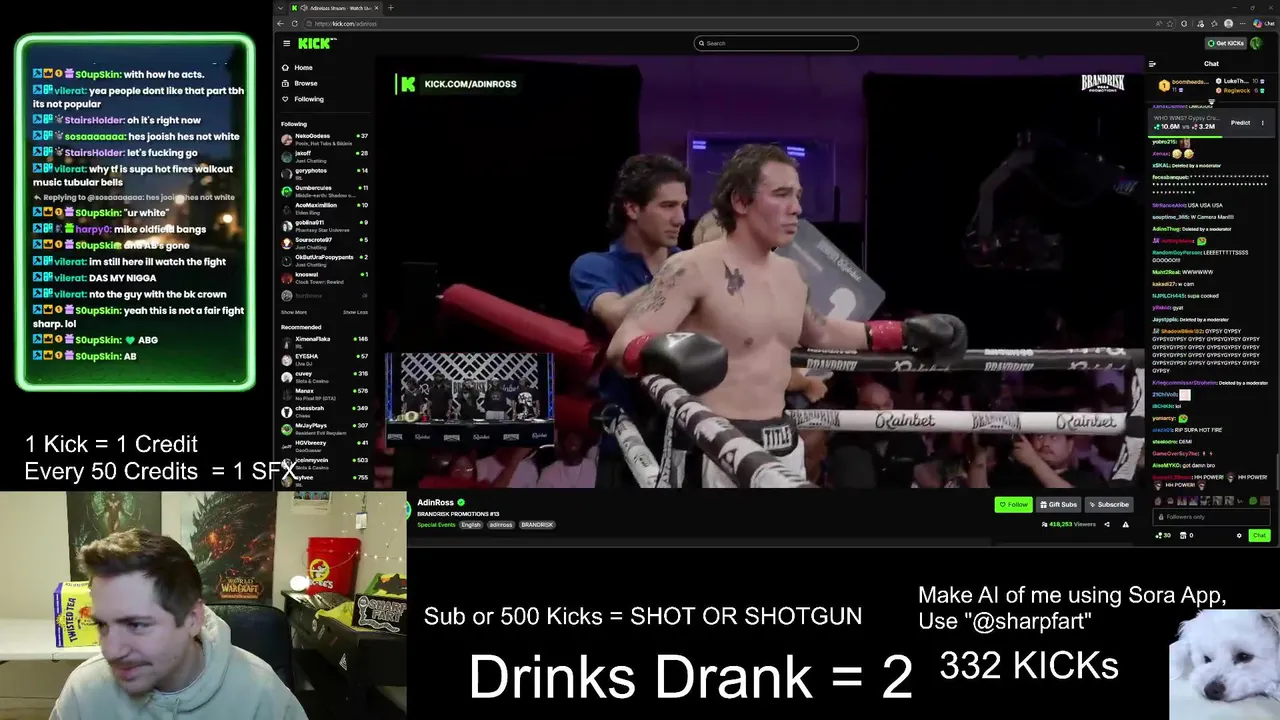
Task: Expand the gifter leaderboard chevron
Action: pyautogui.click(x=1211, y=102)
